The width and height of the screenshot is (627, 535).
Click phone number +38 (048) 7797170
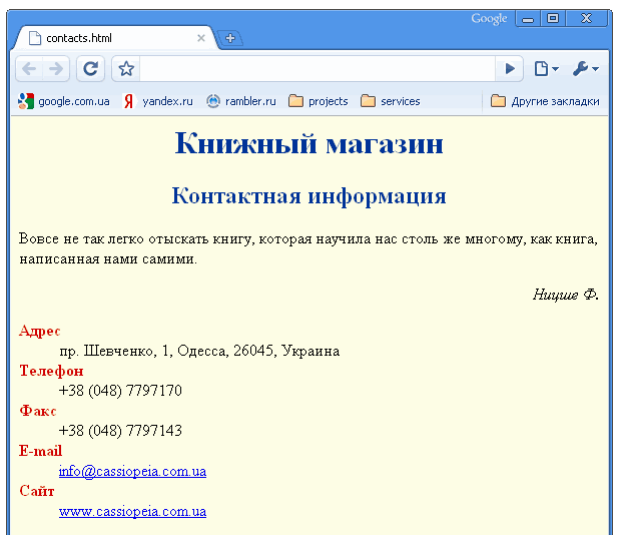point(120,391)
